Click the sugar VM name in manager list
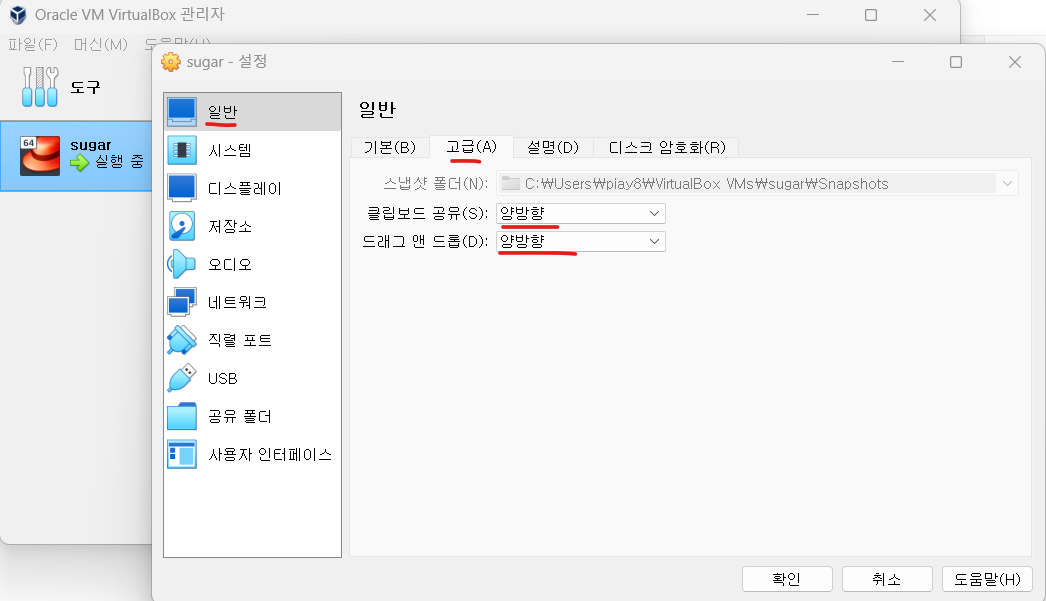This screenshot has height=601, width=1046. (91, 145)
